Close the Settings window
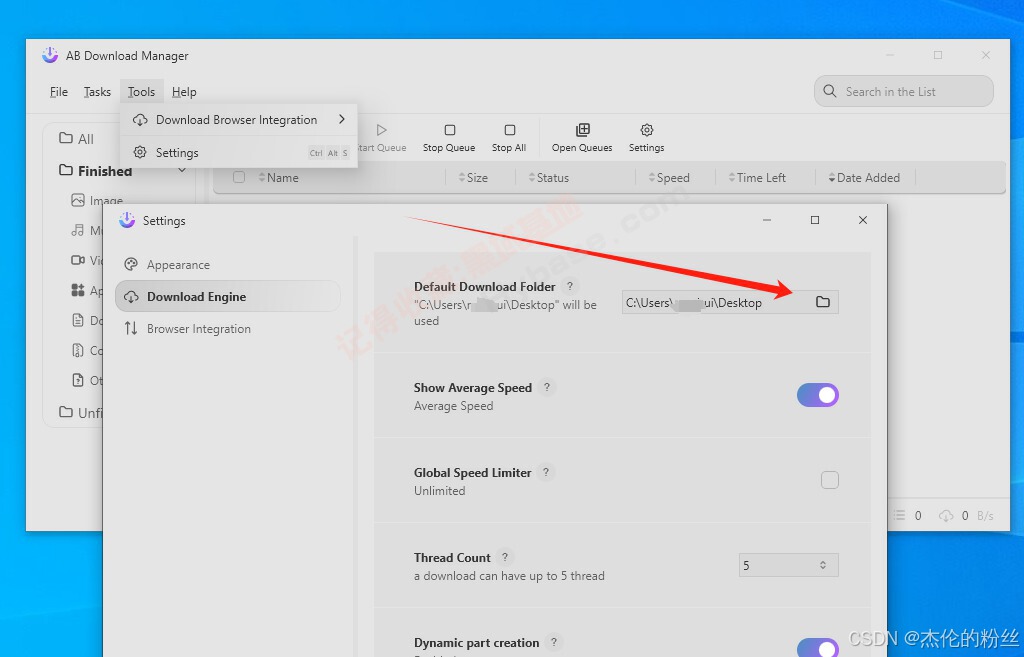 [863, 220]
